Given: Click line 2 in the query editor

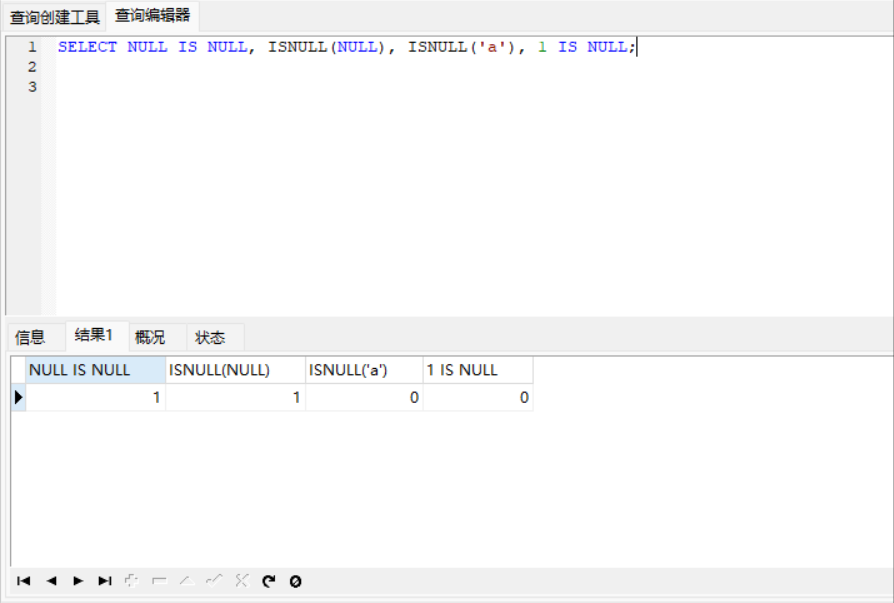Looking at the screenshot, I should point(300,67).
